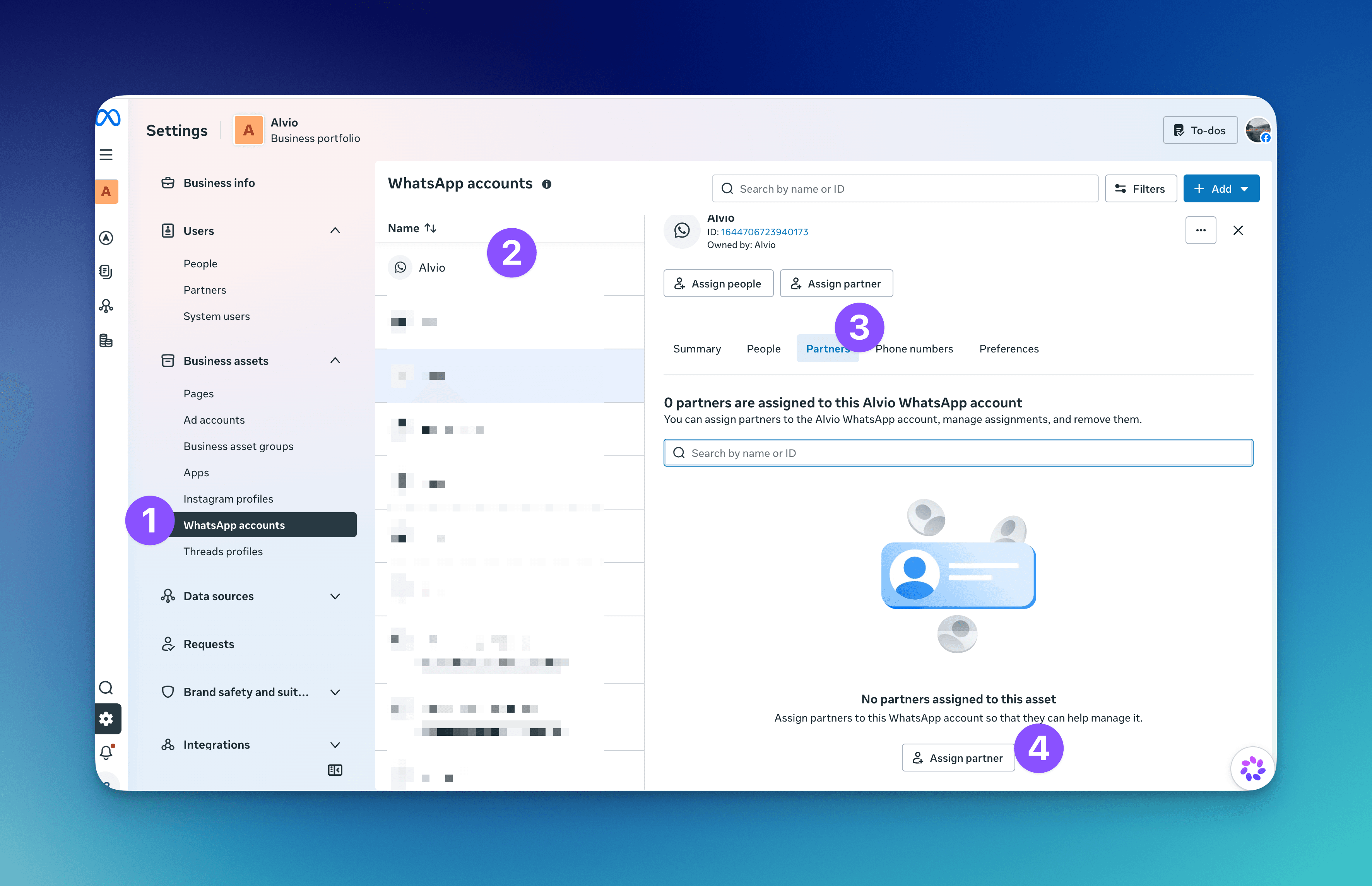Open the account ID link 1644706723940173
Image resolution: width=1372 pixels, height=886 pixels.
coord(764,232)
